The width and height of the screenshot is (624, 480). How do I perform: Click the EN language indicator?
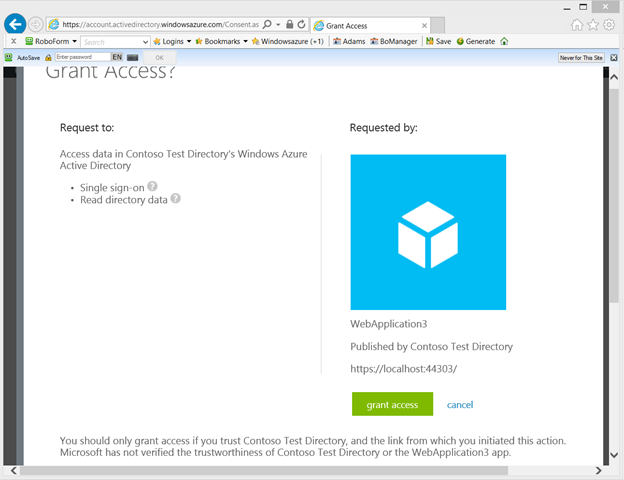[117, 57]
